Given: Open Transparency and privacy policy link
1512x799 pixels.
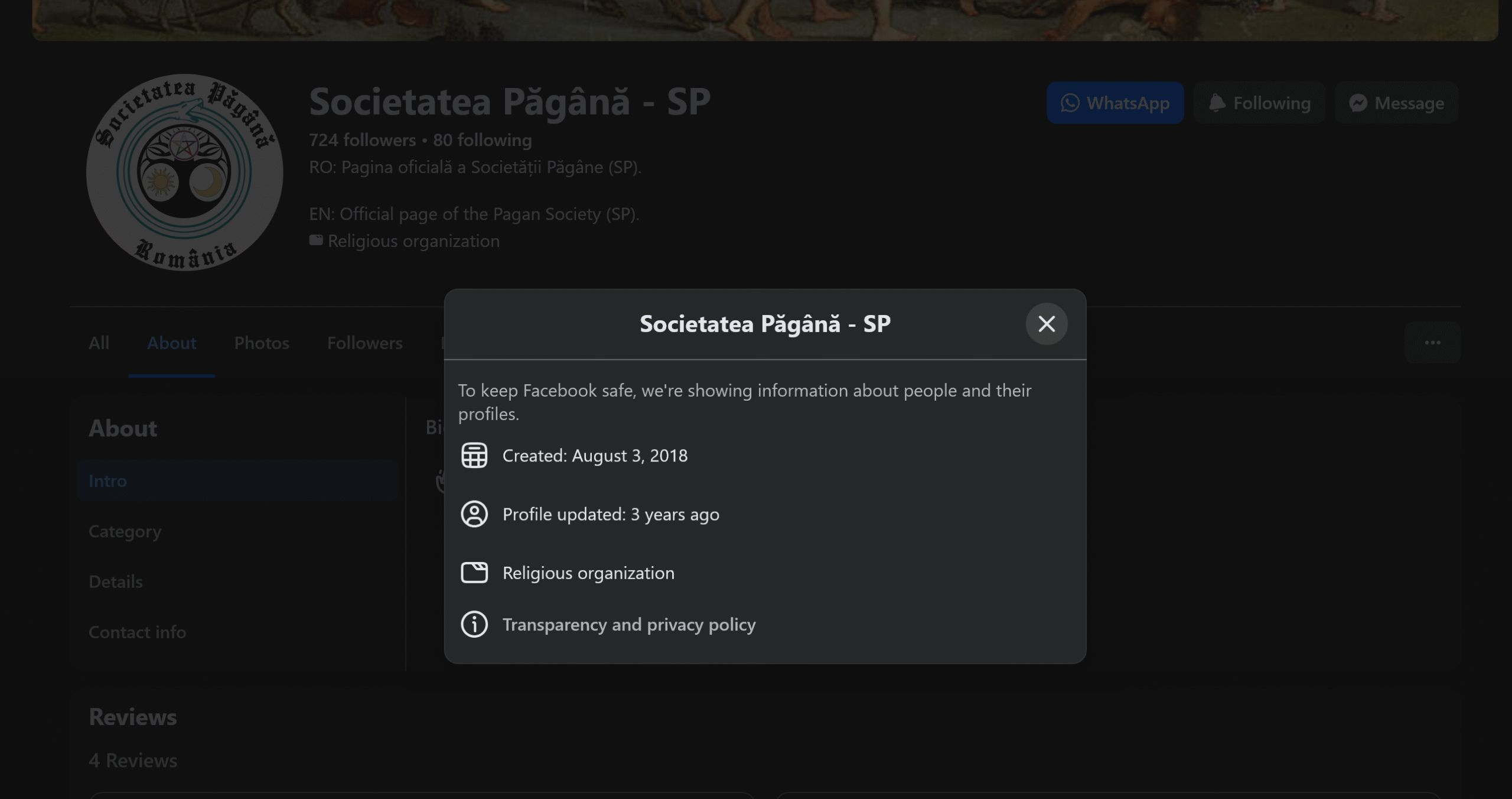Looking at the screenshot, I should click(628, 625).
